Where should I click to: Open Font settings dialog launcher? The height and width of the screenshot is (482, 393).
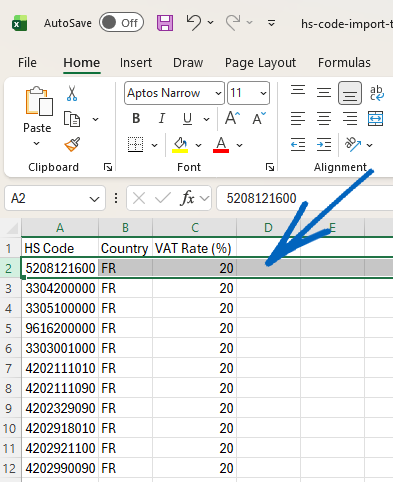[x=270, y=167]
